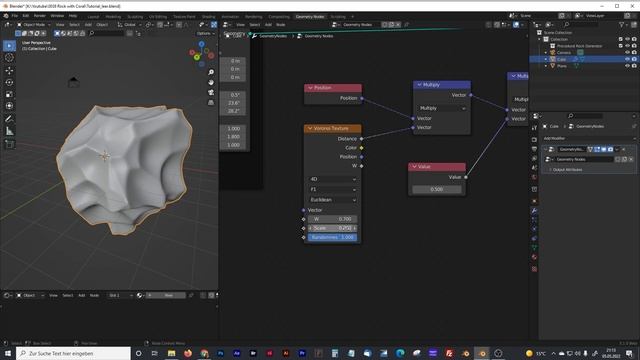Open the Object Mode dropdown

[x=33, y=25]
